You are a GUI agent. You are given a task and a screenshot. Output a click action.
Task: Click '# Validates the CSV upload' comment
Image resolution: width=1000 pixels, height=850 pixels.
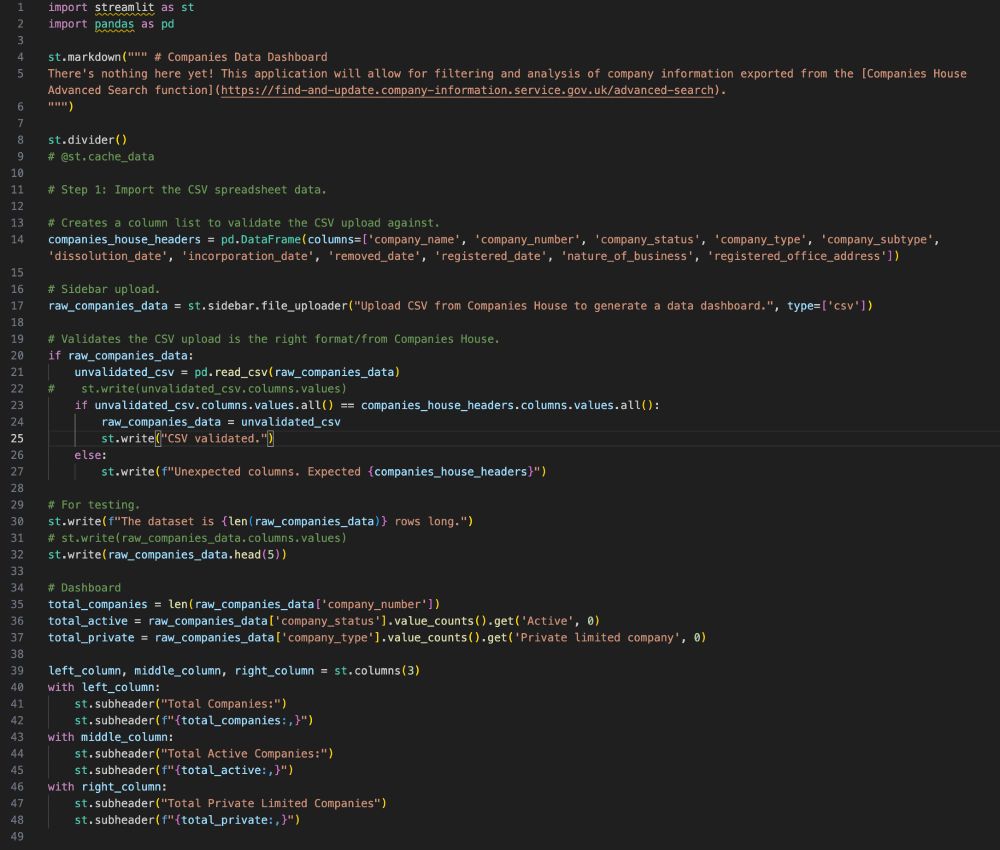(x=274, y=339)
